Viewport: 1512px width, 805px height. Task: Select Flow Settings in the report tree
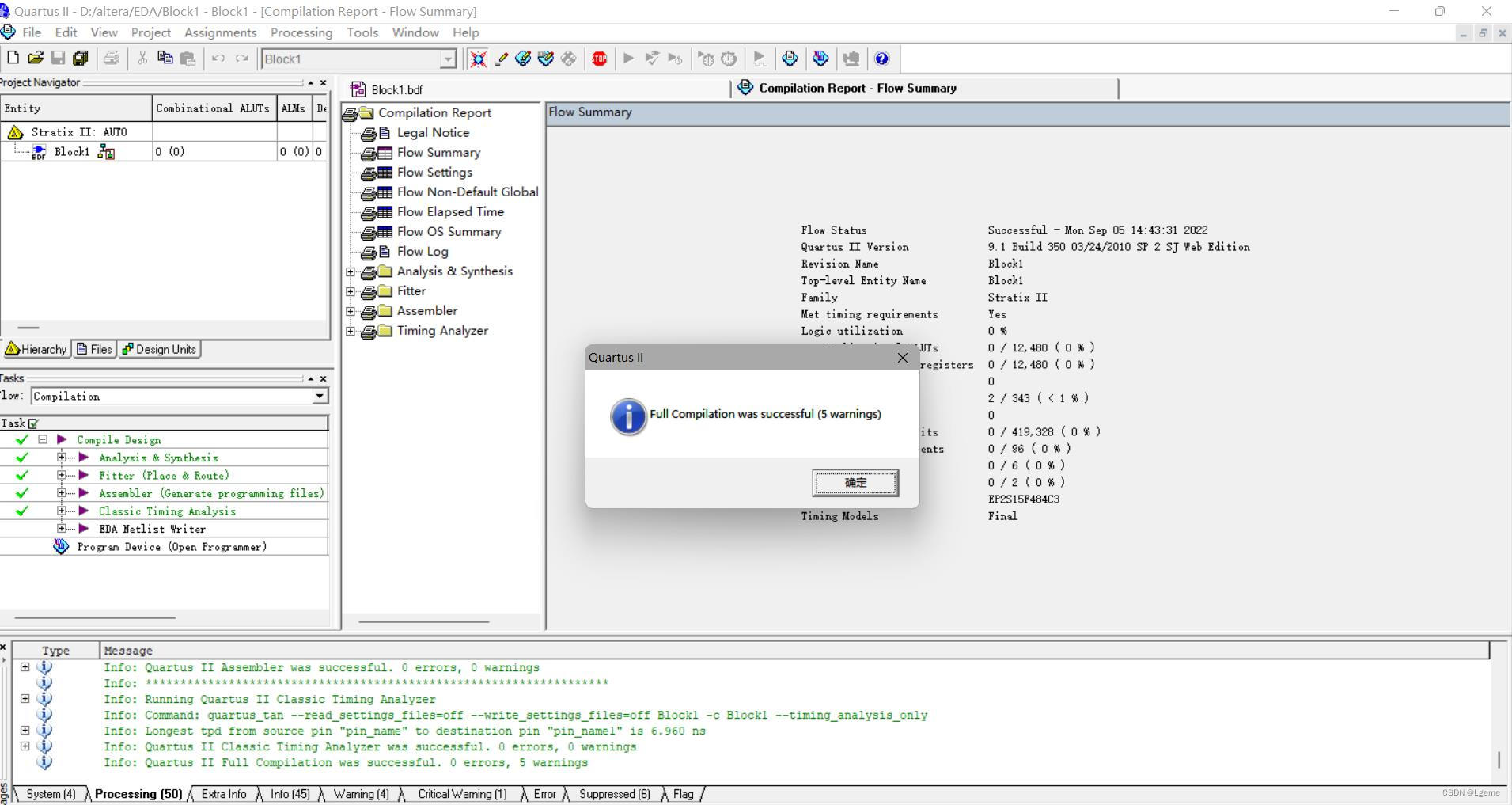(x=434, y=172)
